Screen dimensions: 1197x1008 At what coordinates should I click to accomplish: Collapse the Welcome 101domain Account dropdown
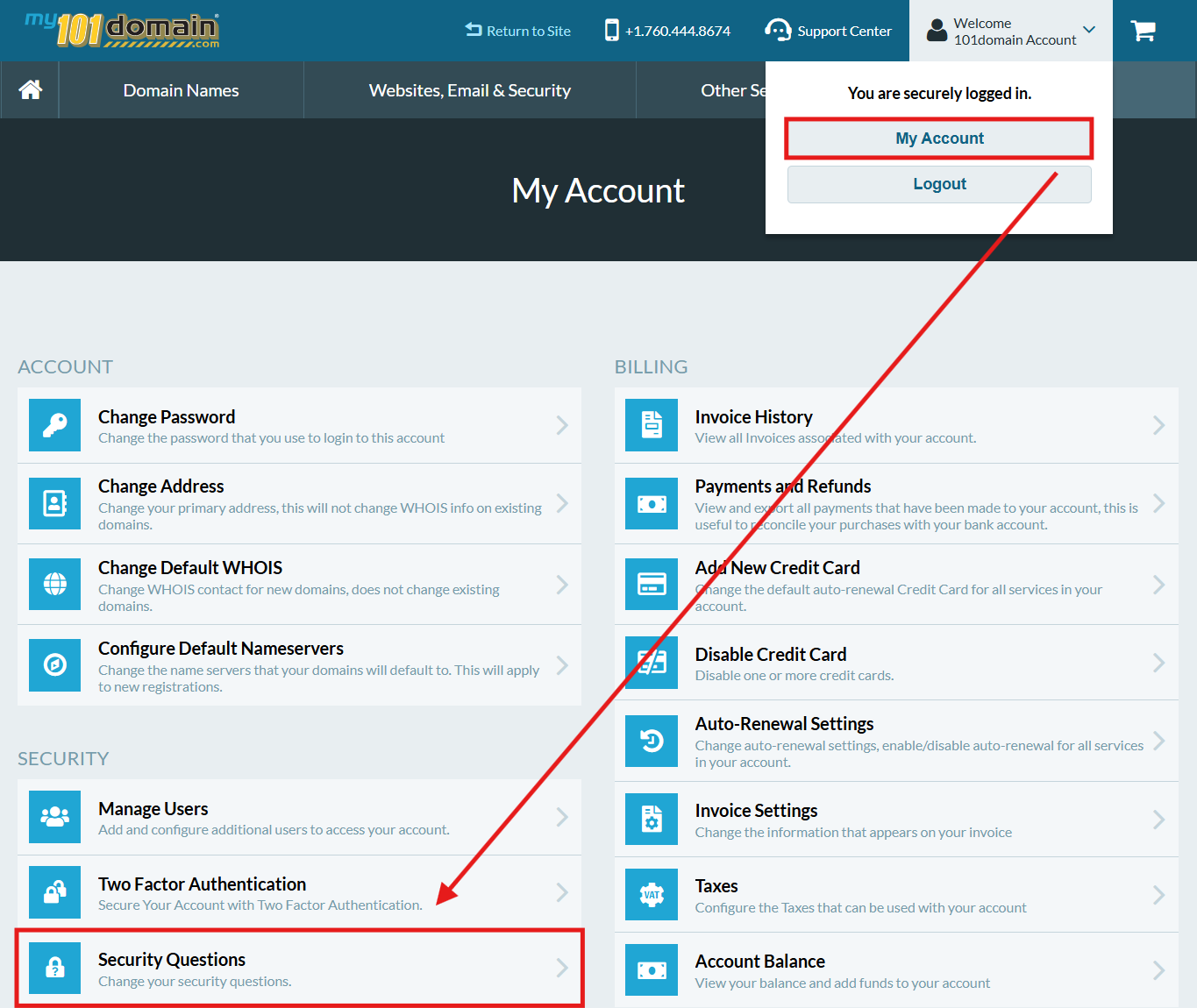[x=1088, y=31]
